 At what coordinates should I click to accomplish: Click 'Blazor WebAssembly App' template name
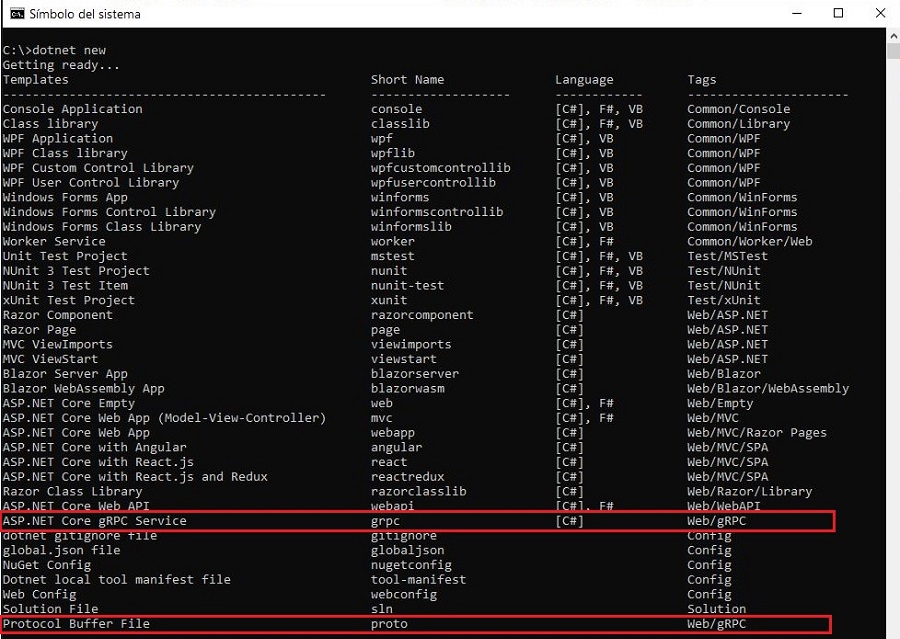pyautogui.click(x=83, y=389)
